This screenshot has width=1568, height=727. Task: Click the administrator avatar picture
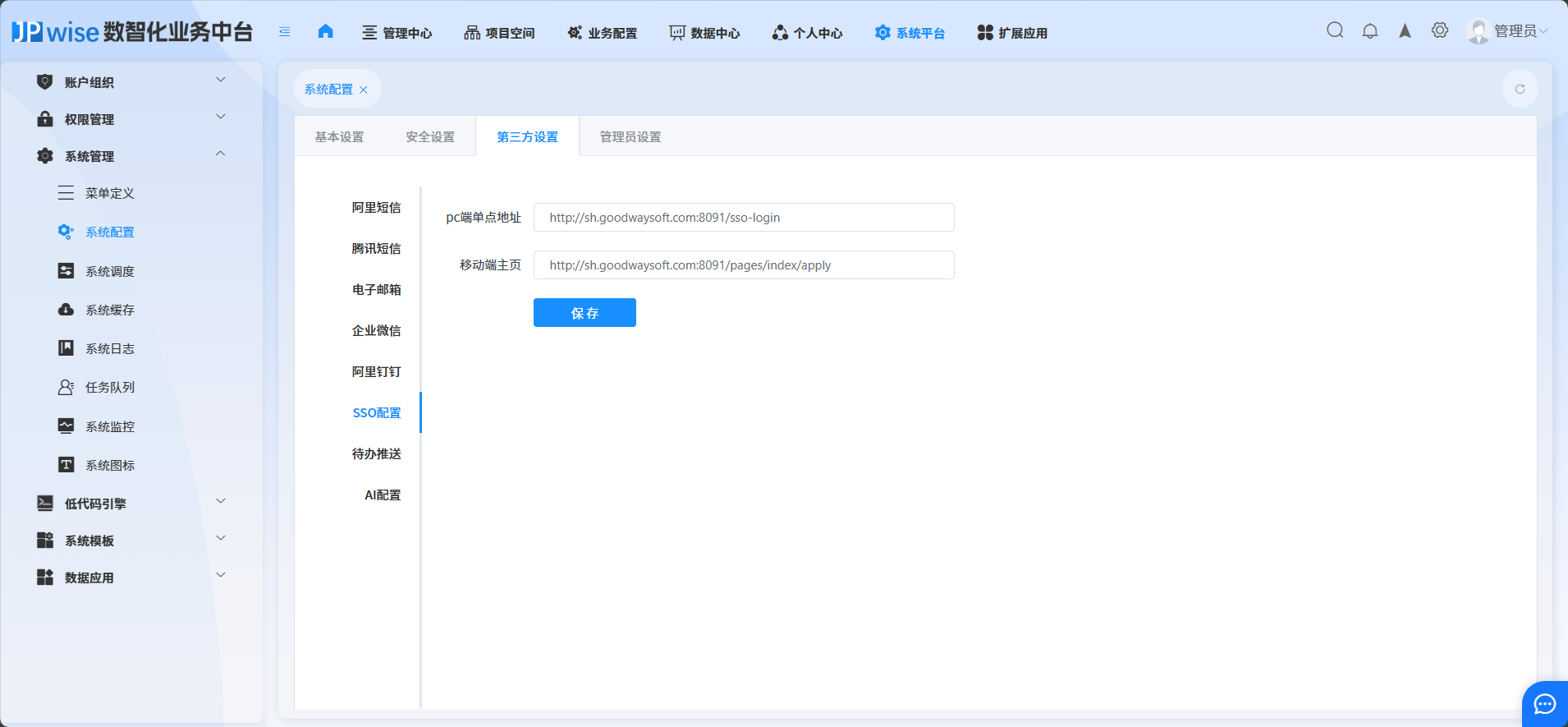1479,31
